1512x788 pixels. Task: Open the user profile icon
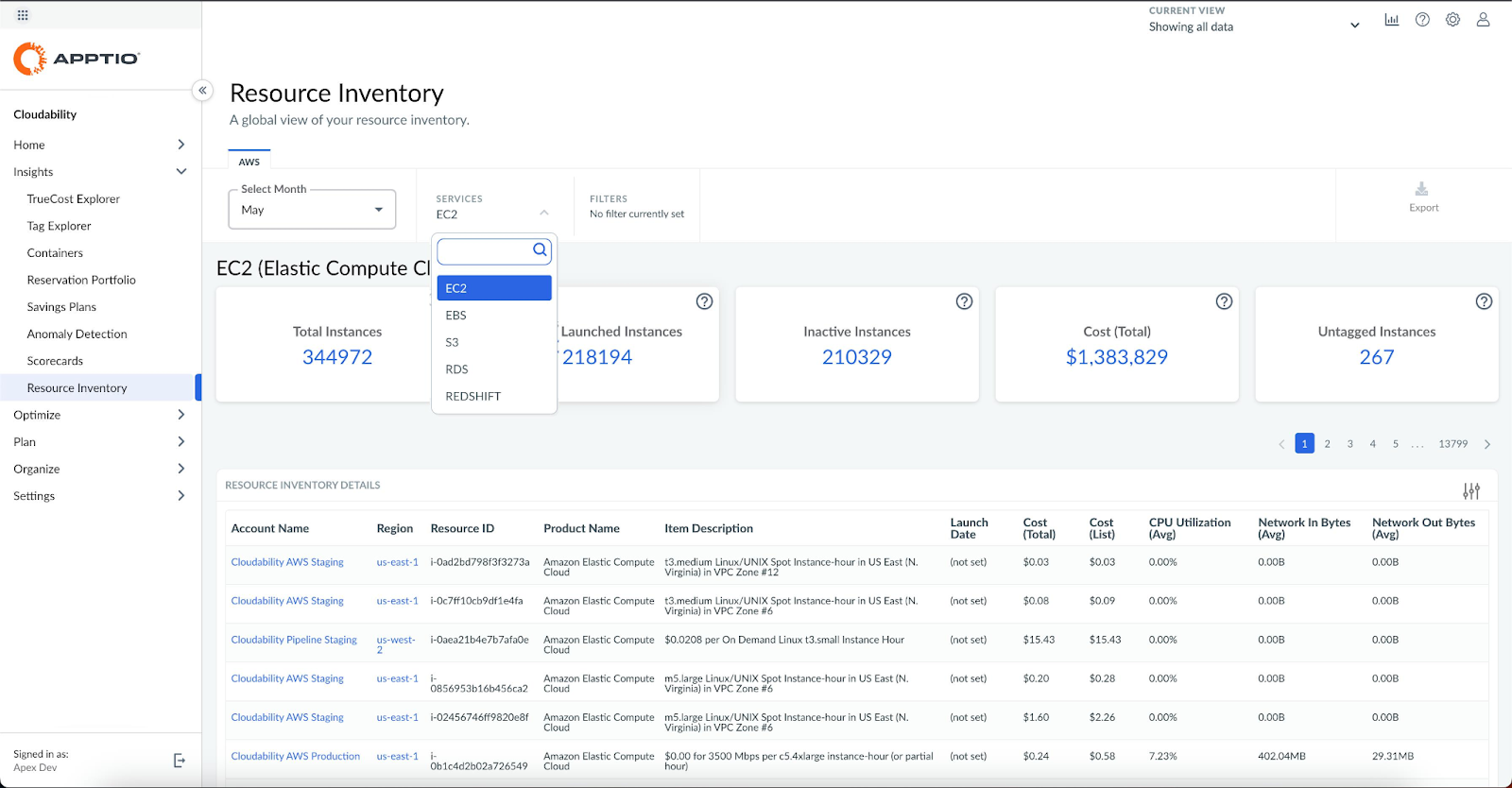[x=1483, y=20]
